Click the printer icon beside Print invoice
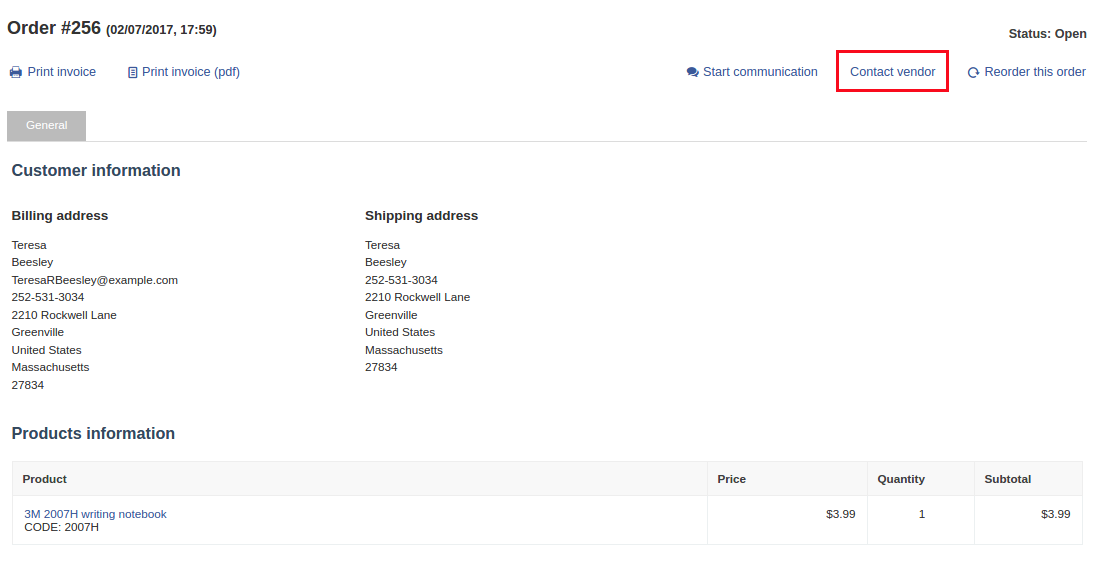 [15, 72]
